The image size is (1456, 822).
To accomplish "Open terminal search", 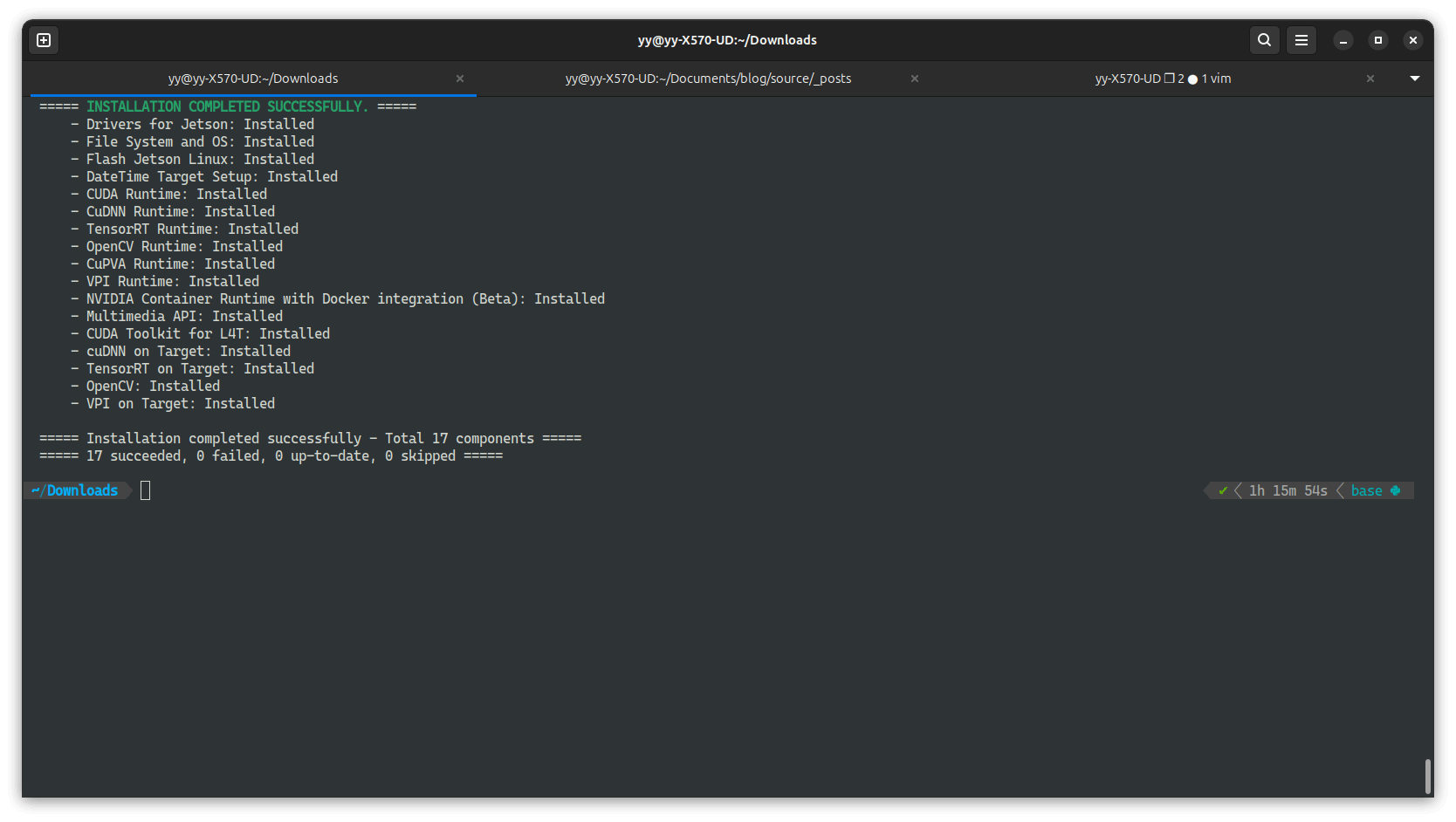I will 1264,40.
